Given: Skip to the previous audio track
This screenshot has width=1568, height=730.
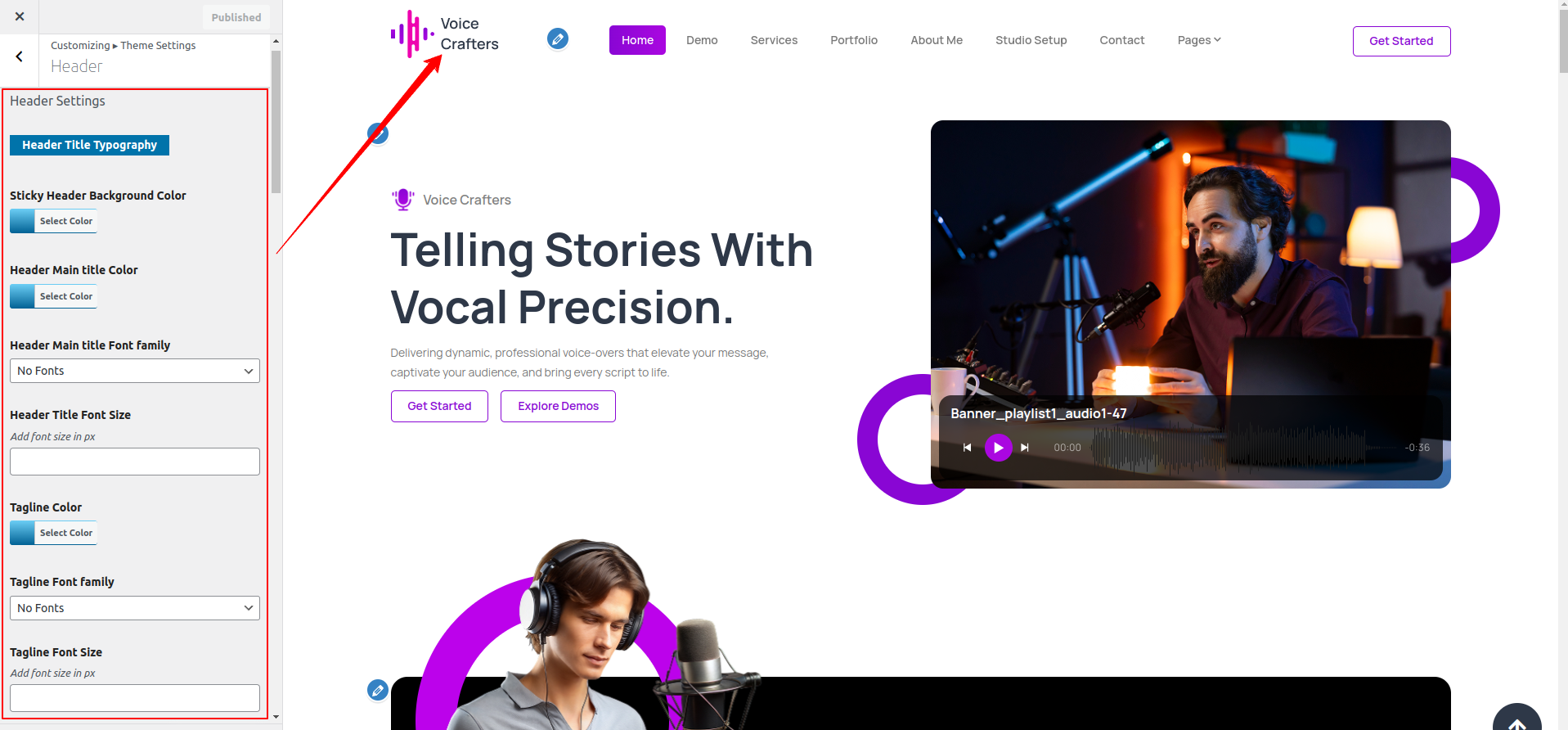Looking at the screenshot, I should [x=967, y=448].
